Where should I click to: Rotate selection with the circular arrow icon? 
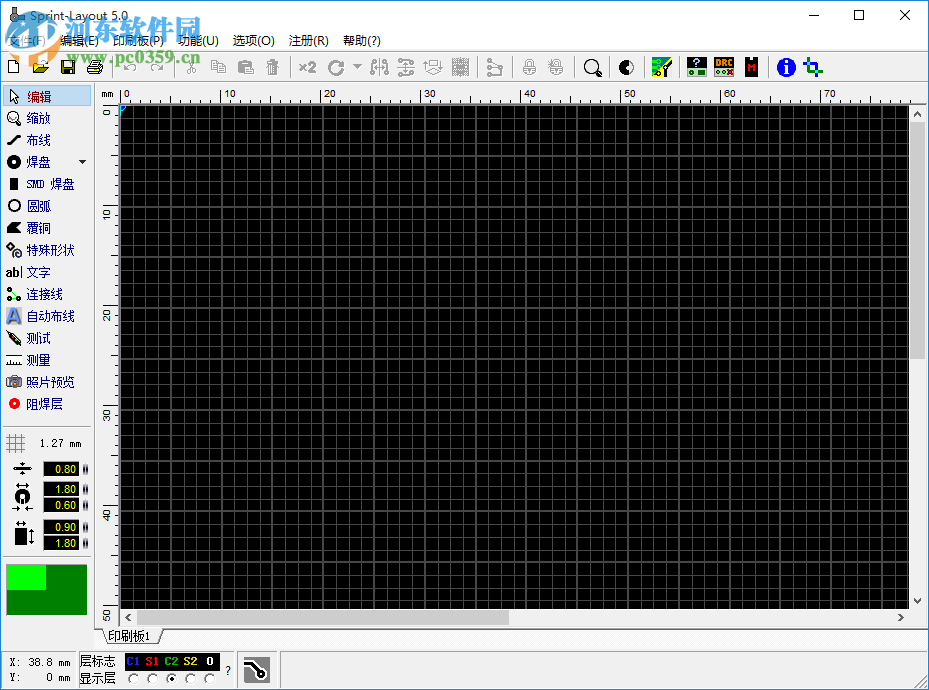coord(336,68)
